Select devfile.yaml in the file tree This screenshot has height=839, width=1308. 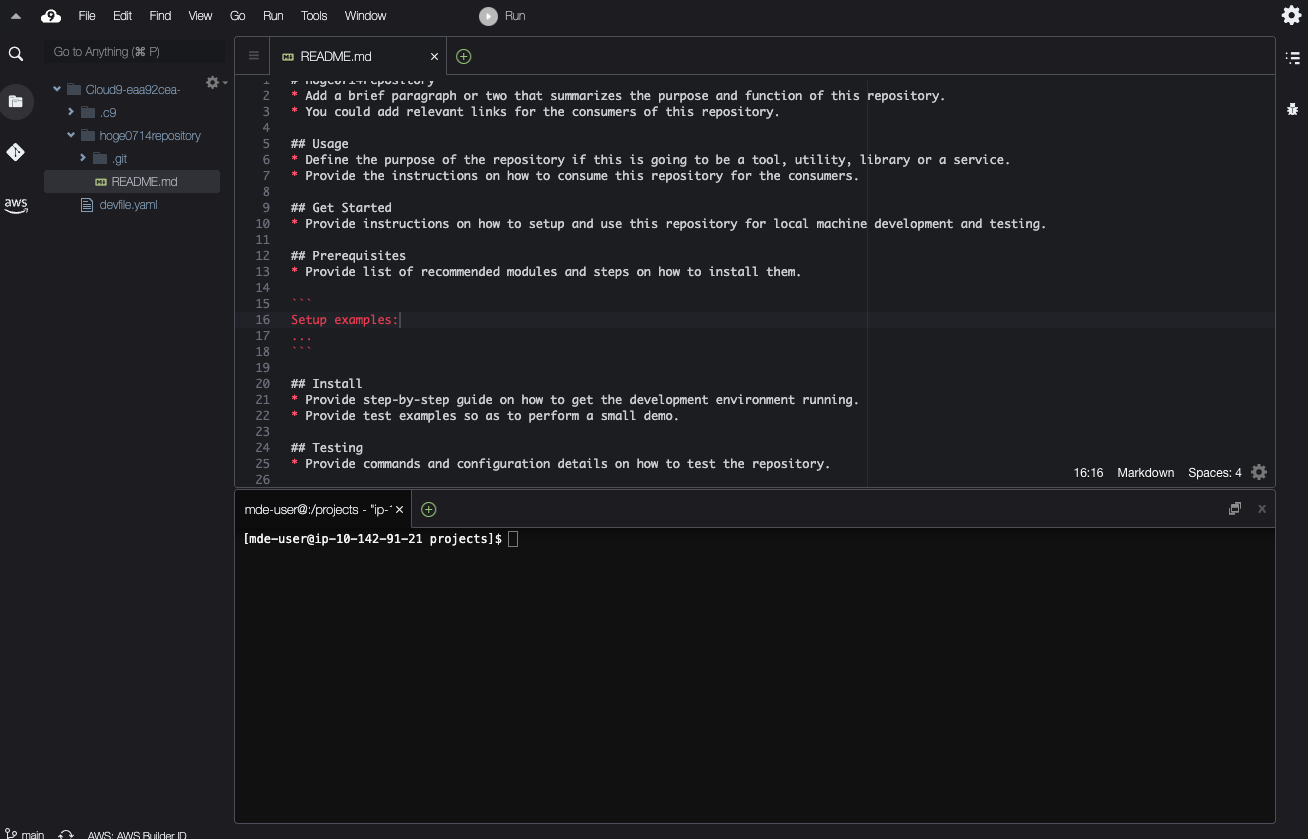(128, 205)
